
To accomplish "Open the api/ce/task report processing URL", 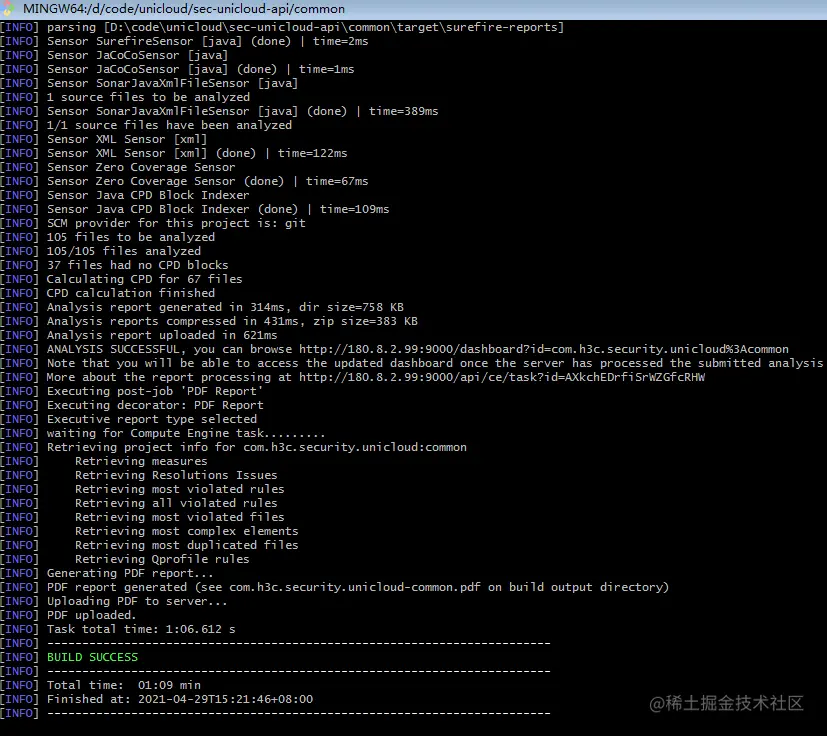I will point(502,377).
